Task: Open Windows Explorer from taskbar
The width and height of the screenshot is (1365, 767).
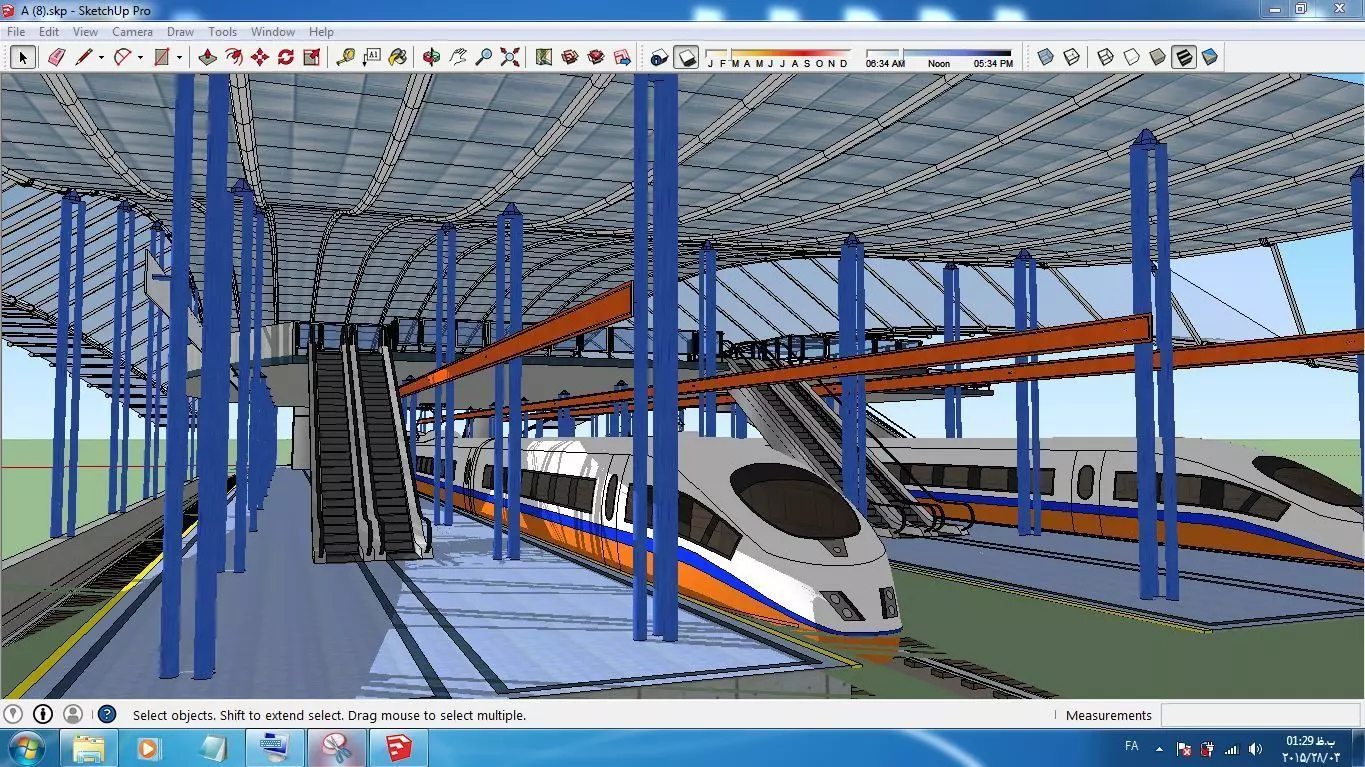Action: click(89, 748)
